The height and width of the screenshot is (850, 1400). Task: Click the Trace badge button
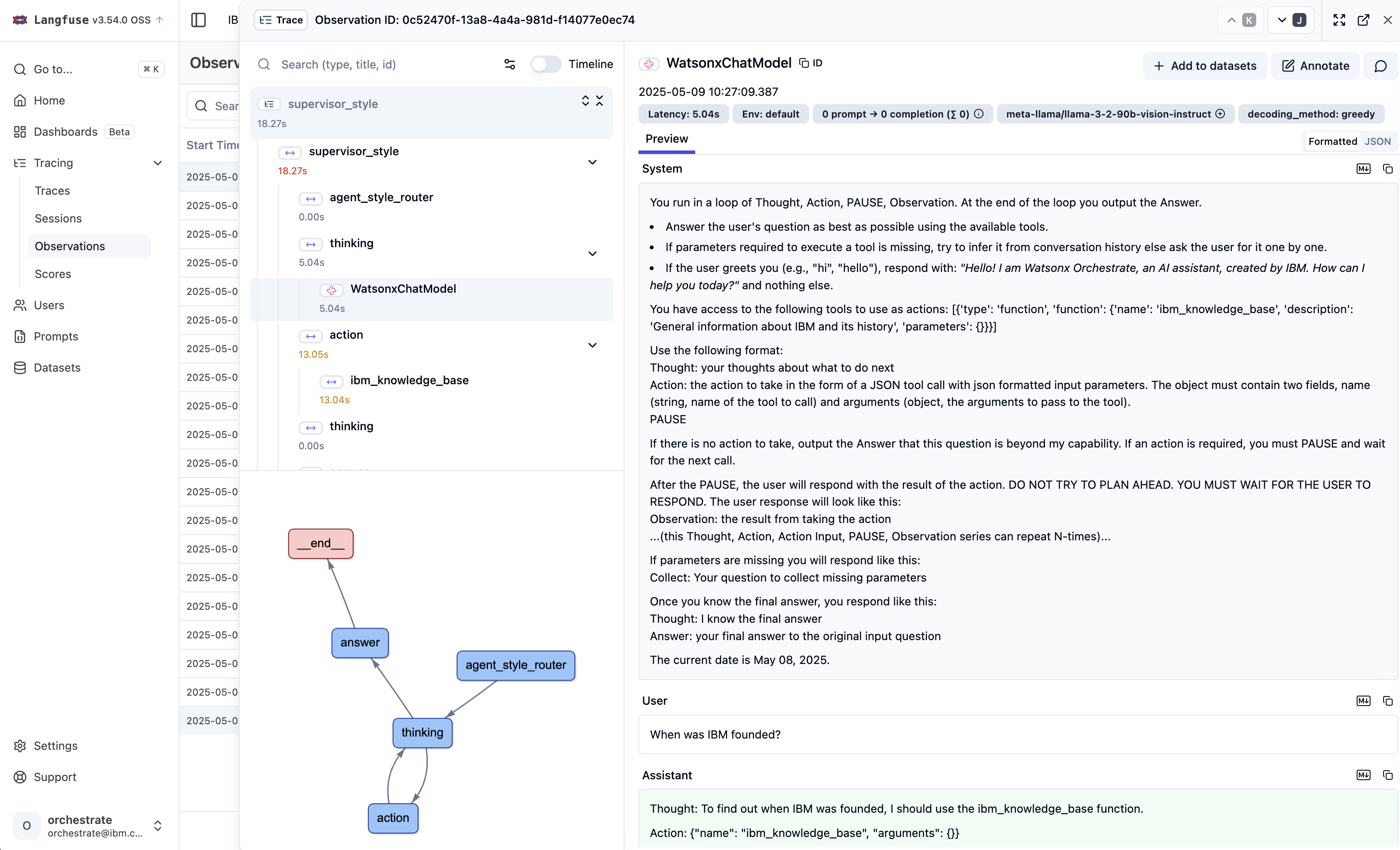coord(281,20)
